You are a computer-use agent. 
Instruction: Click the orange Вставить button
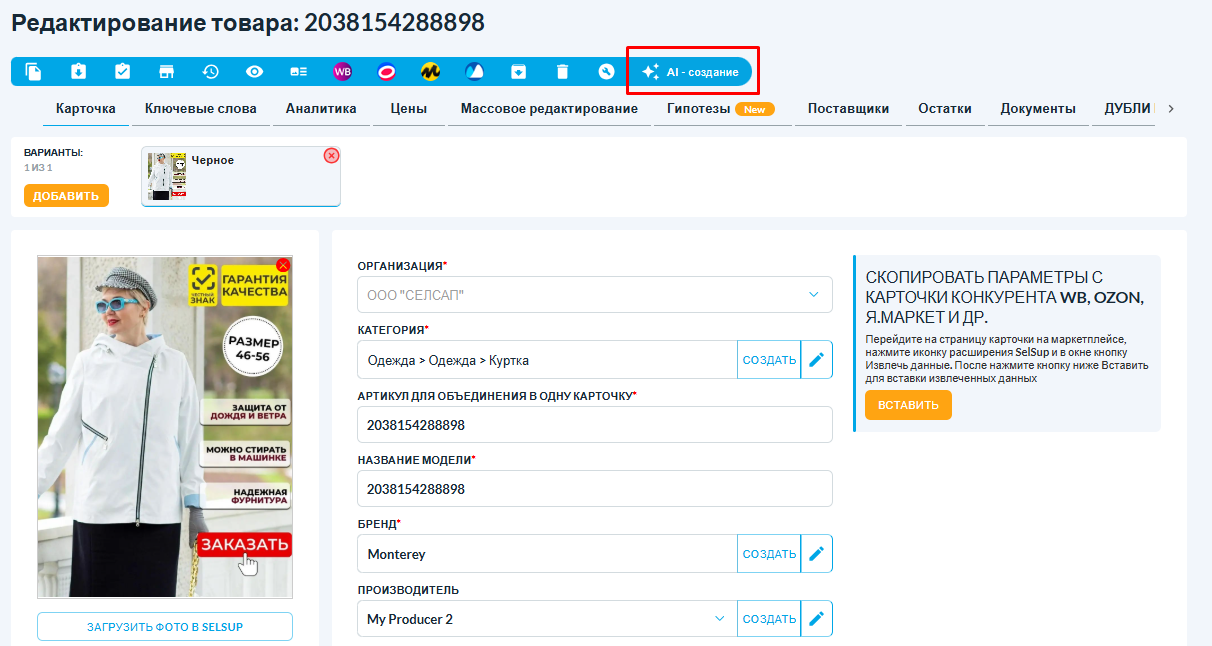click(x=907, y=405)
